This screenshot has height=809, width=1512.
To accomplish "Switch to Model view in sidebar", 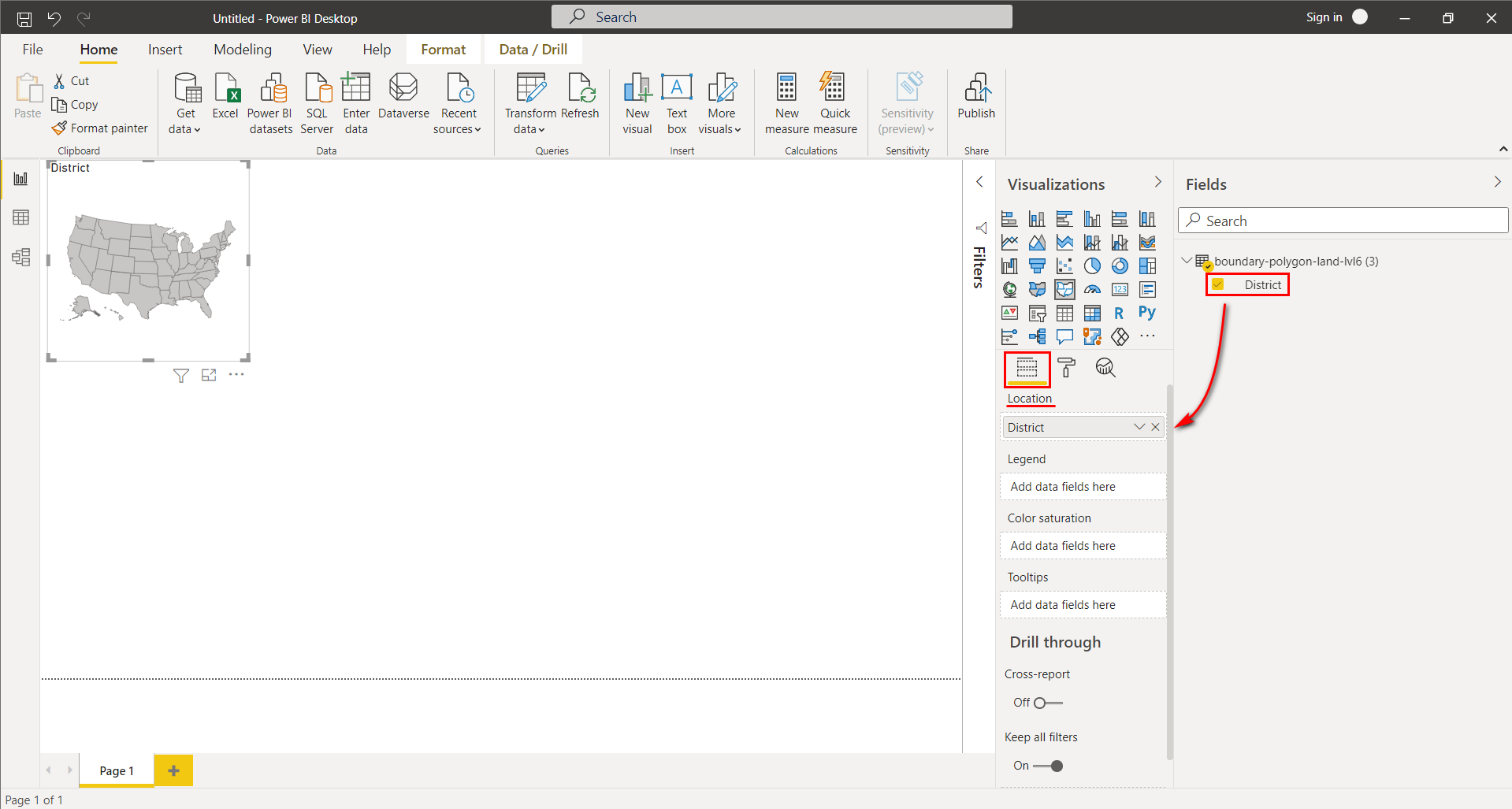I will click(x=21, y=257).
